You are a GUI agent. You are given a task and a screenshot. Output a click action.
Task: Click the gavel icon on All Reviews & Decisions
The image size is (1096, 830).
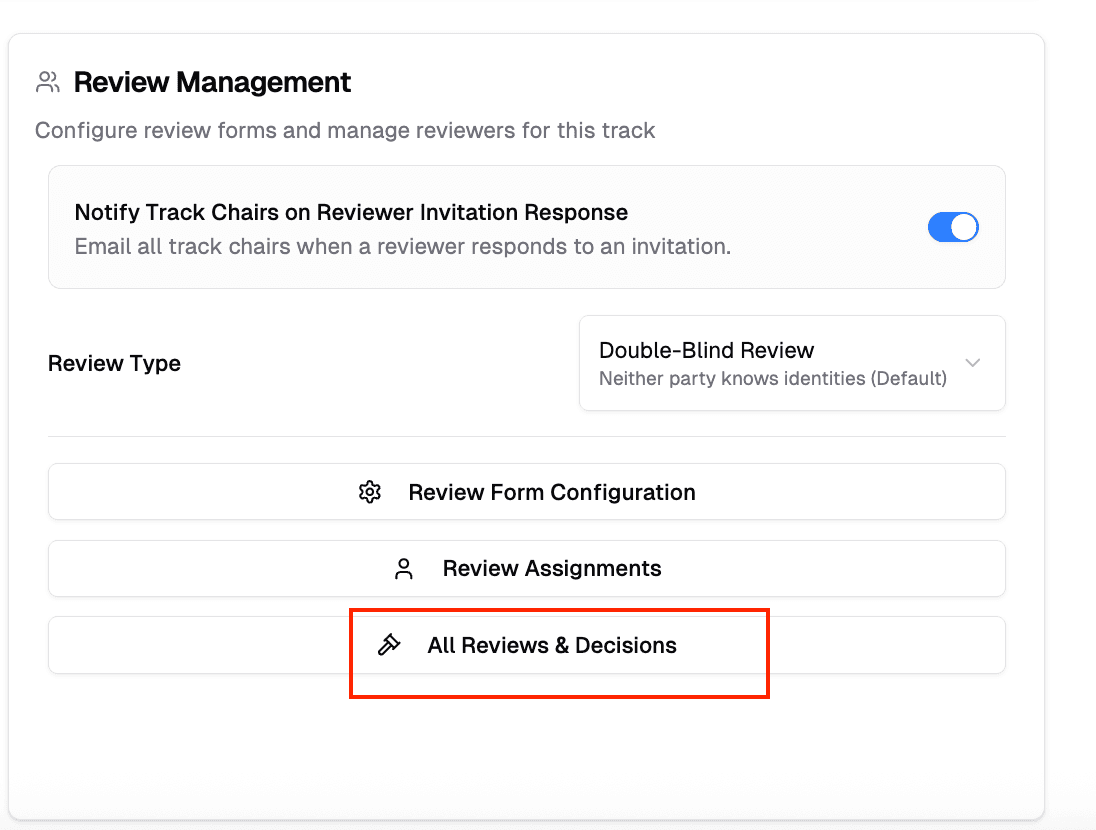390,645
